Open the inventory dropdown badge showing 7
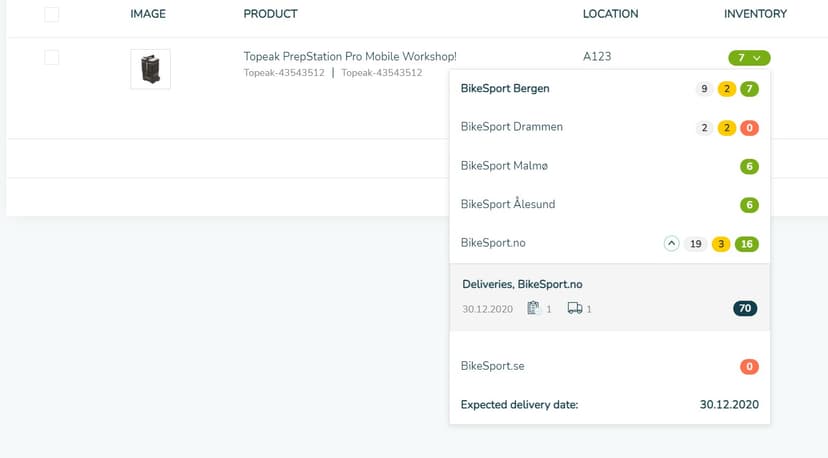This screenshot has width=828, height=458. click(749, 58)
